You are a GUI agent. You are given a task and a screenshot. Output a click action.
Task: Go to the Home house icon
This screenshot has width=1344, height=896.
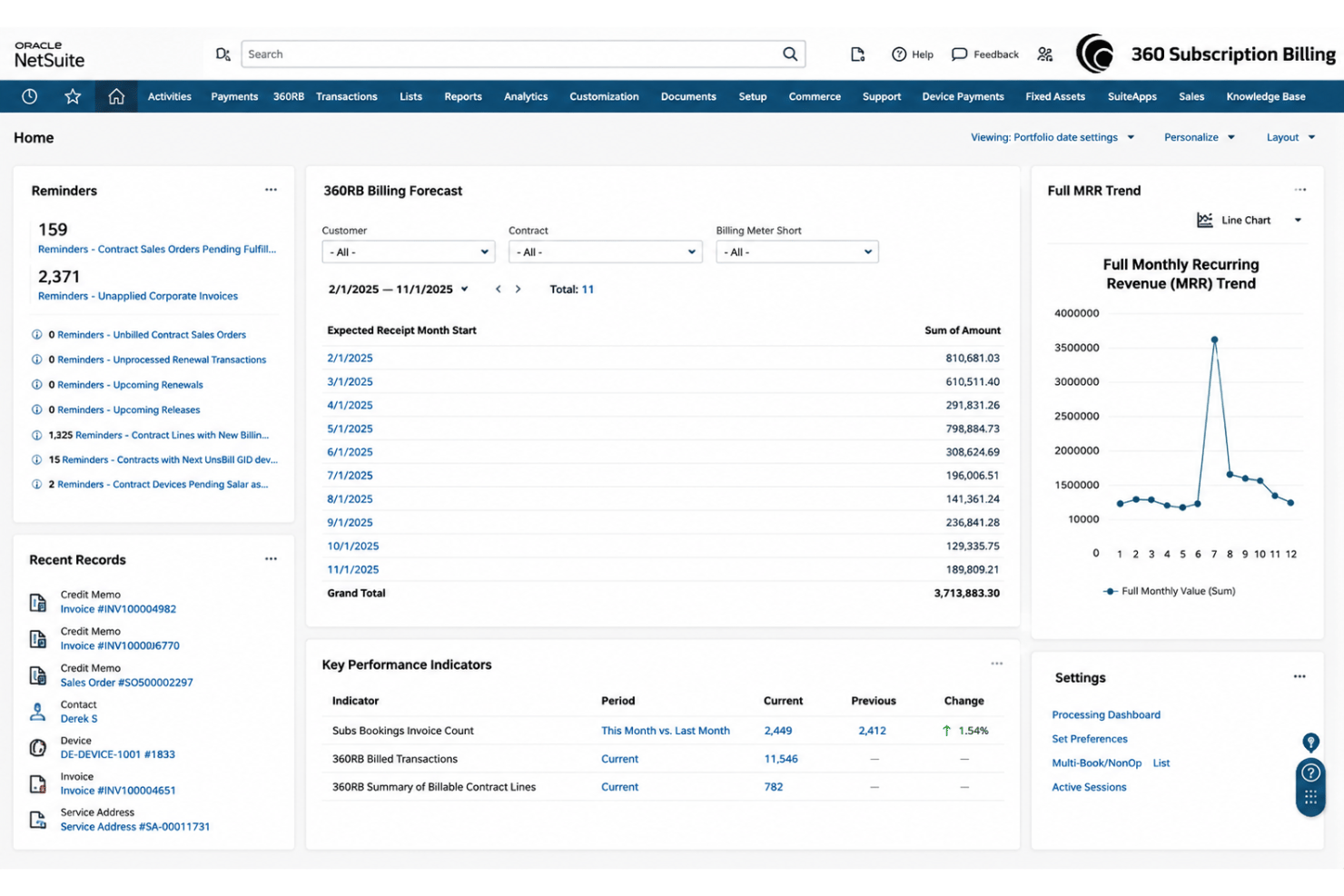point(116,96)
